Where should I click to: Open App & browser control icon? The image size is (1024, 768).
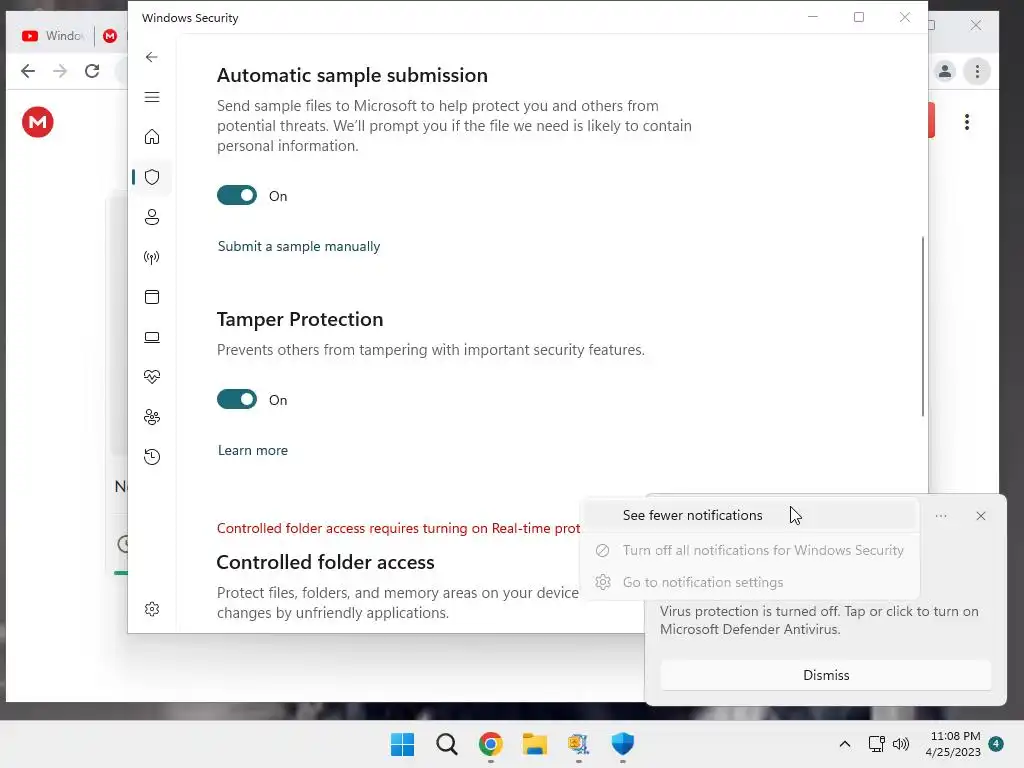pyautogui.click(x=152, y=297)
